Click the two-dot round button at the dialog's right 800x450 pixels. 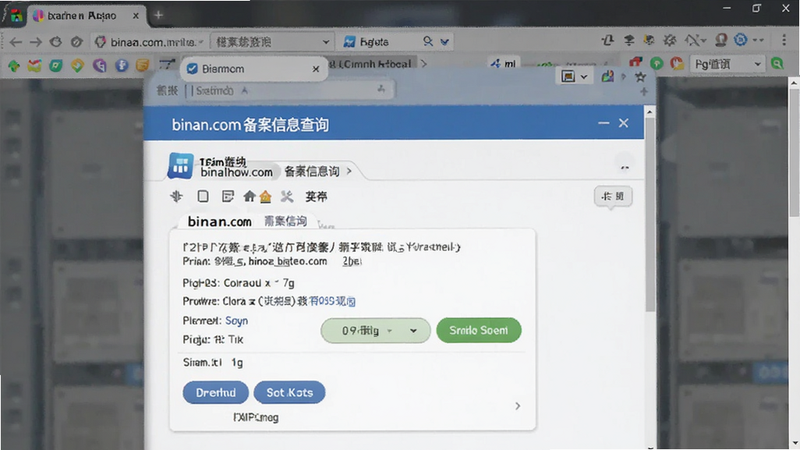[x=625, y=167]
